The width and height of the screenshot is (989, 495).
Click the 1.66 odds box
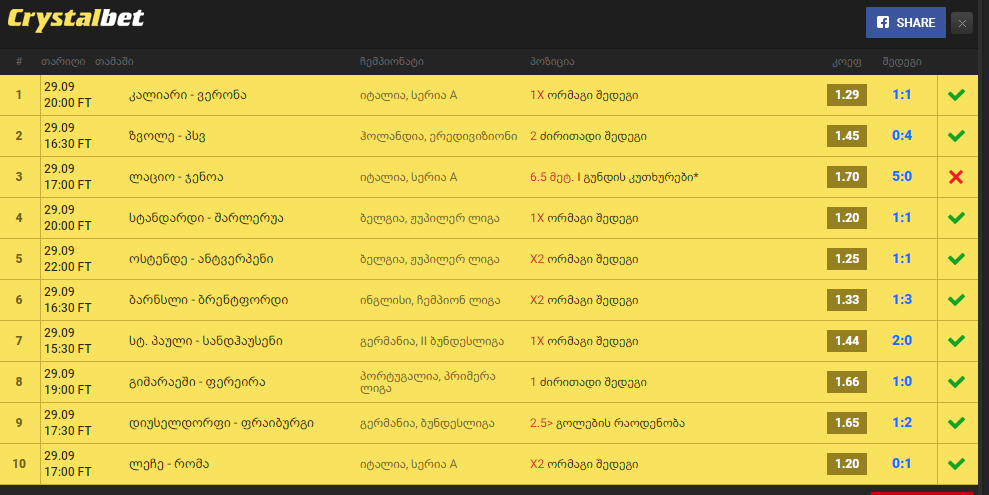[846, 381]
